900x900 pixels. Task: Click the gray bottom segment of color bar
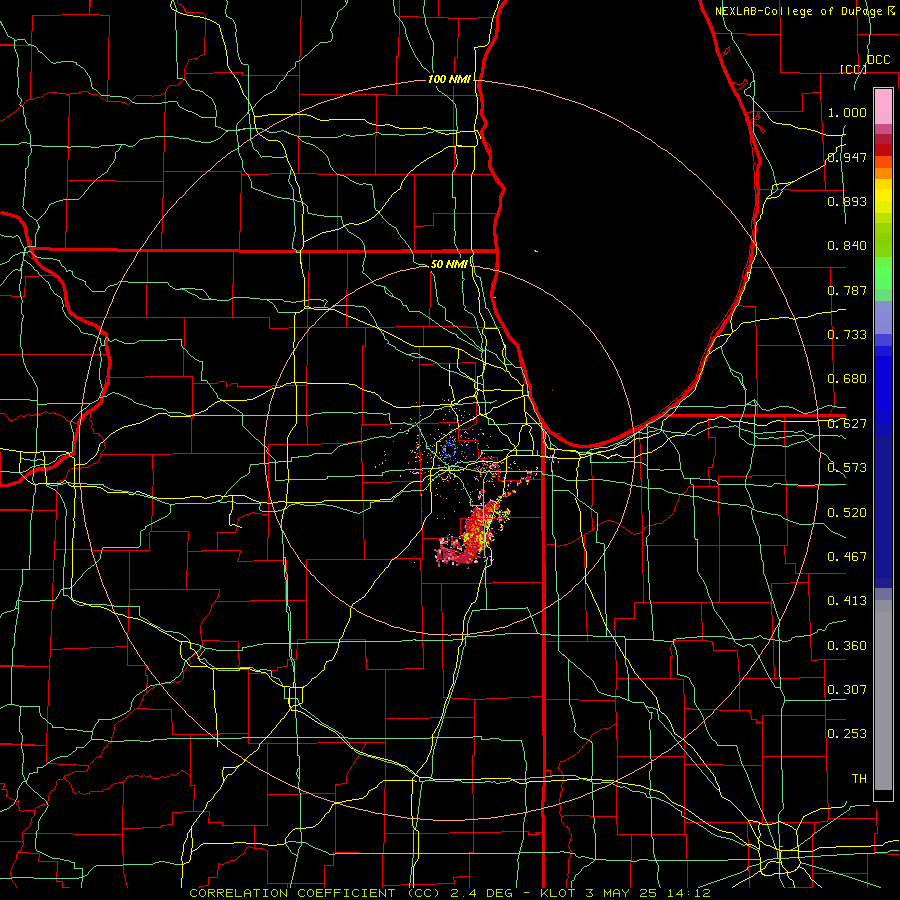pos(883,695)
